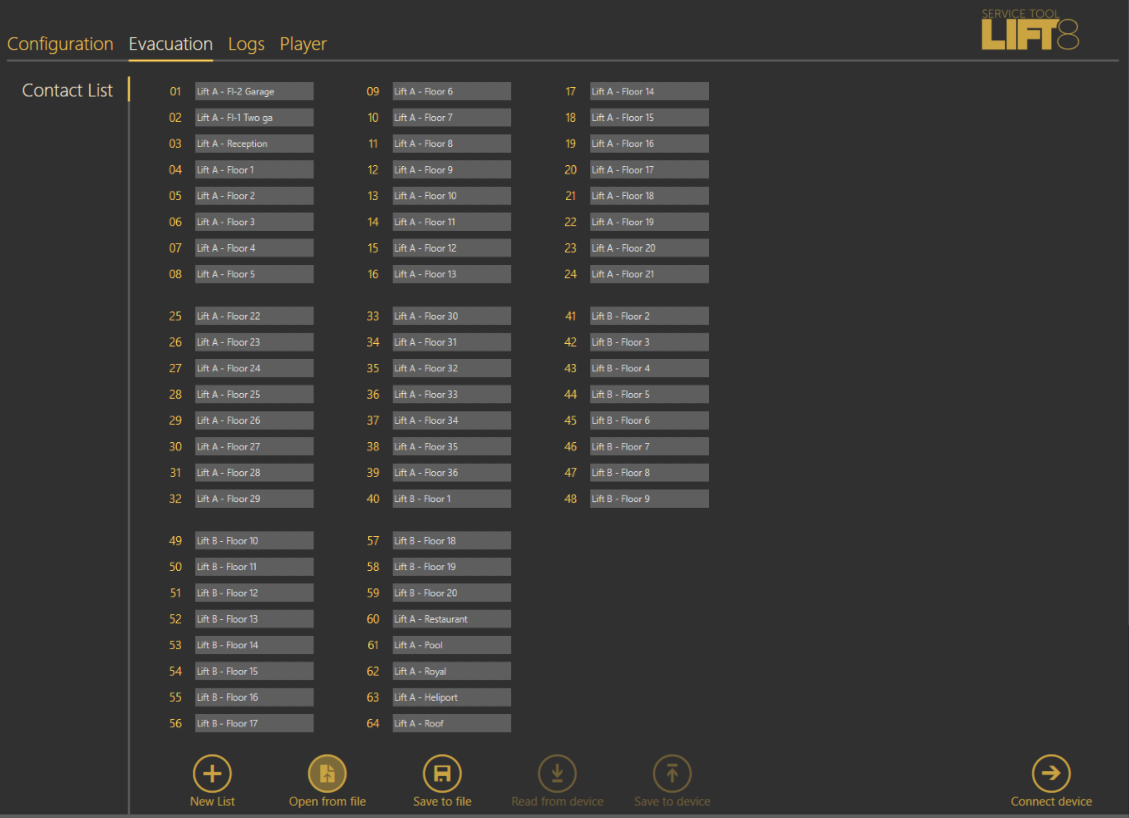Viewport: 1129px width, 818px height.
Task: Edit contact 01 Lift A Fl-2 Garage field
Action: pos(254,91)
